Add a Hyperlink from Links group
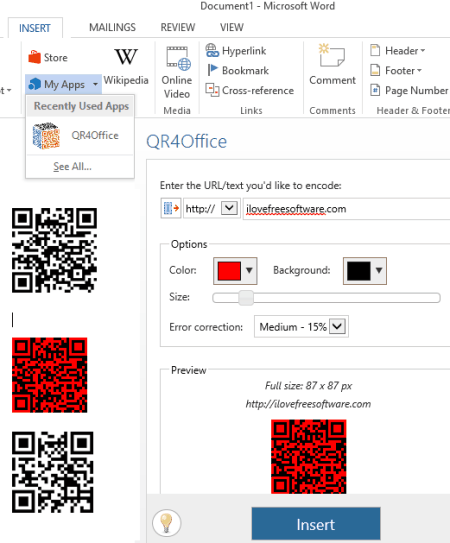Screen dimensions: 450x543 [x=236, y=51]
